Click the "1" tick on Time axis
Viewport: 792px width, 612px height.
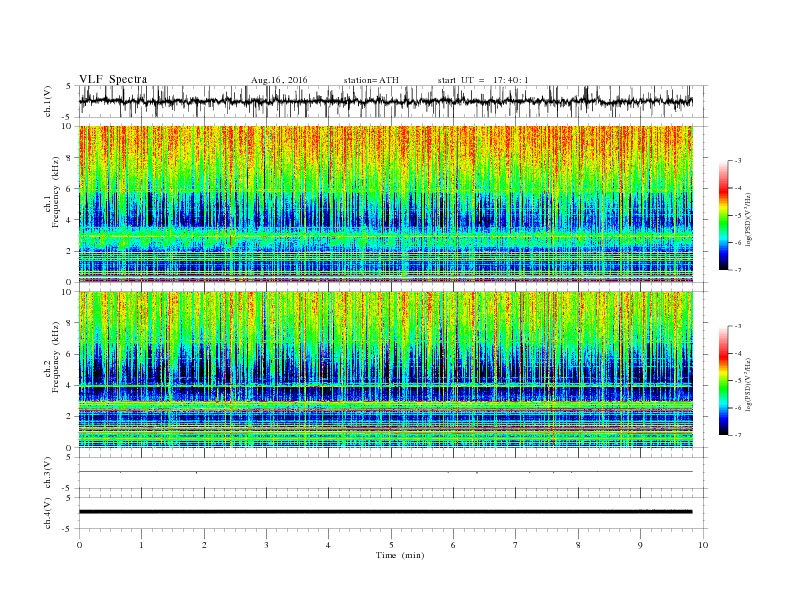pyautogui.click(x=141, y=545)
